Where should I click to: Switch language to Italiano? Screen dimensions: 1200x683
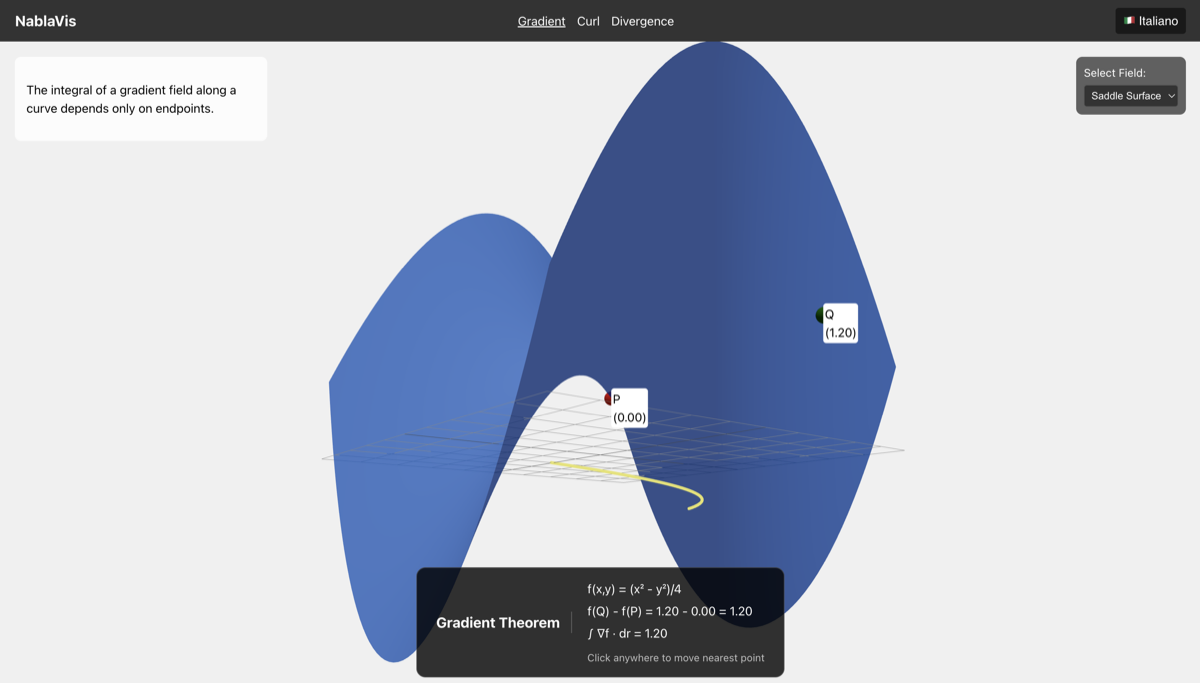1150,20
